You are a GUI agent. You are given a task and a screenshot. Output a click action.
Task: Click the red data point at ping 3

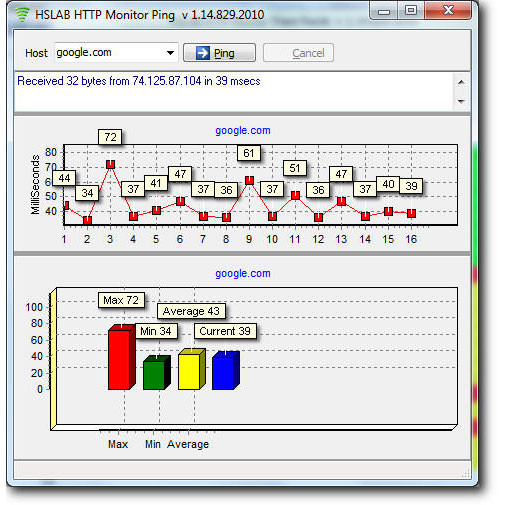(x=110, y=164)
